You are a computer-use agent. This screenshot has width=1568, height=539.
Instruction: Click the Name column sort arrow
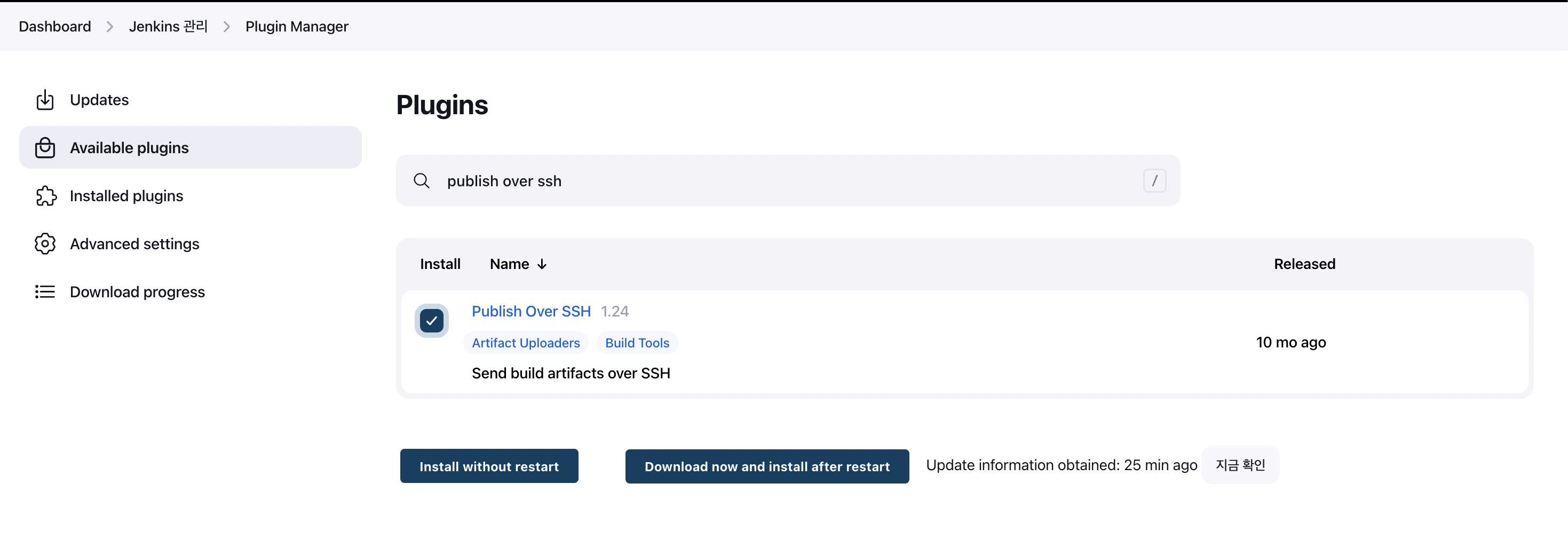pos(542,264)
